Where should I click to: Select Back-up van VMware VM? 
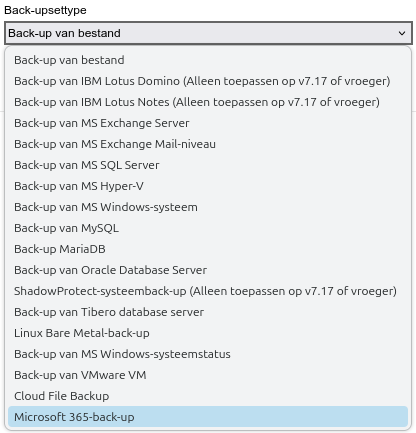(208, 375)
